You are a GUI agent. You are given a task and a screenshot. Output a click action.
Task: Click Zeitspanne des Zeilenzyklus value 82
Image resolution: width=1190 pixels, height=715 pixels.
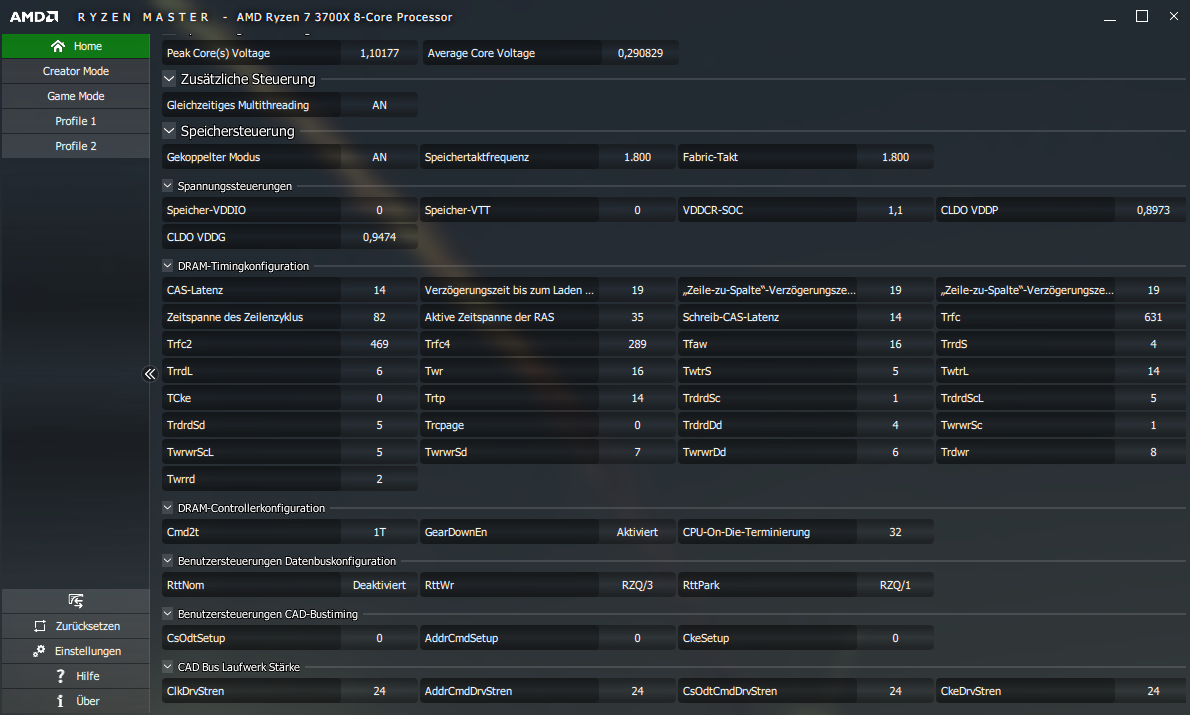coord(379,317)
